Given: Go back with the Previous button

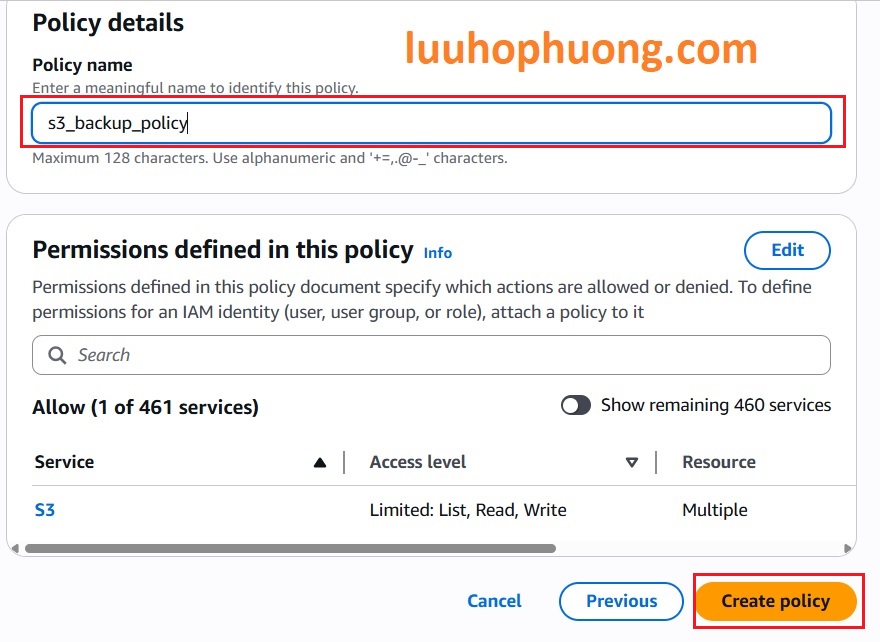Looking at the screenshot, I should pyautogui.click(x=621, y=601).
